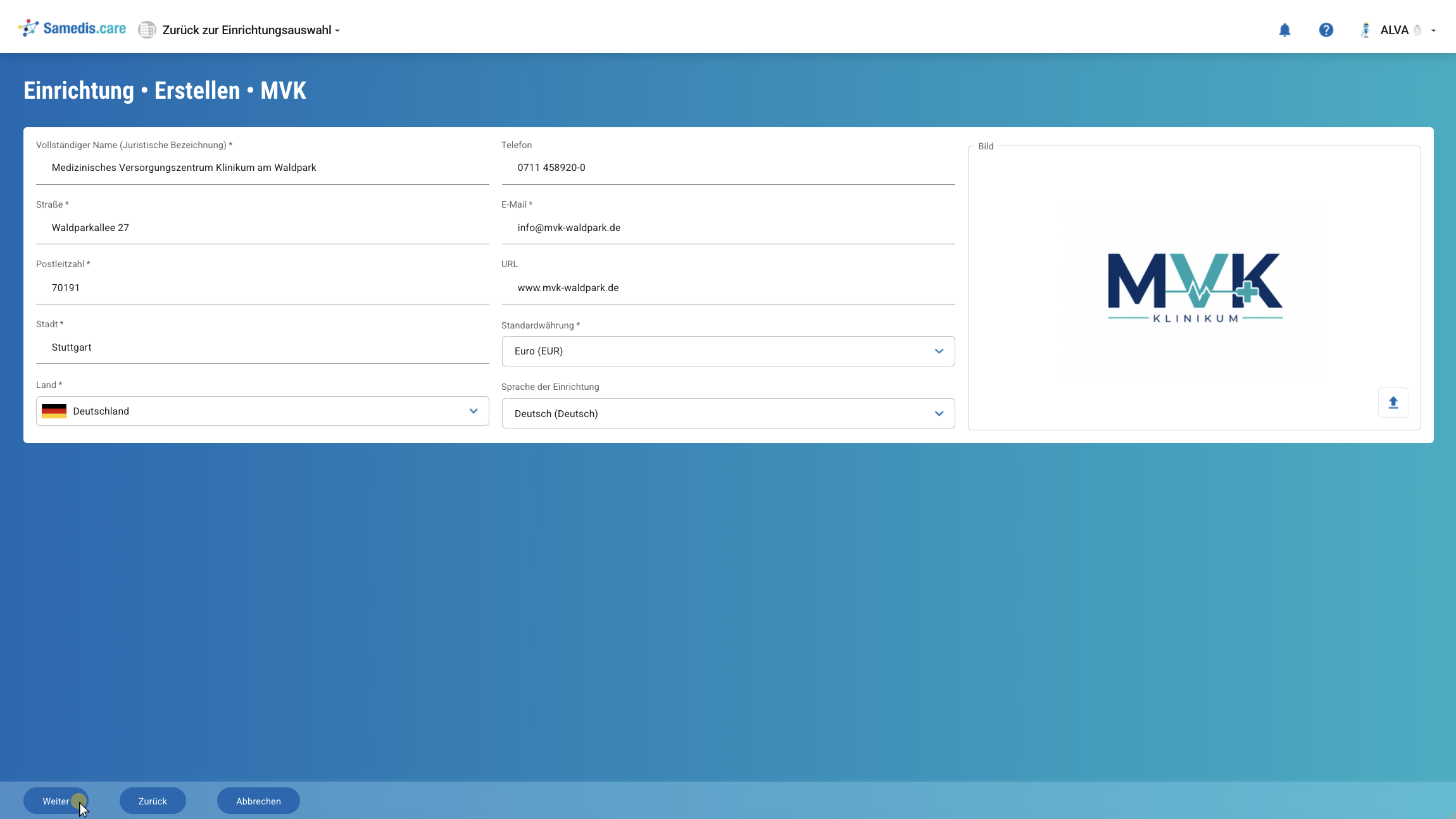Focus the Telefon field
Screen dimensions: 1456x819
pyautogui.click(x=728, y=168)
